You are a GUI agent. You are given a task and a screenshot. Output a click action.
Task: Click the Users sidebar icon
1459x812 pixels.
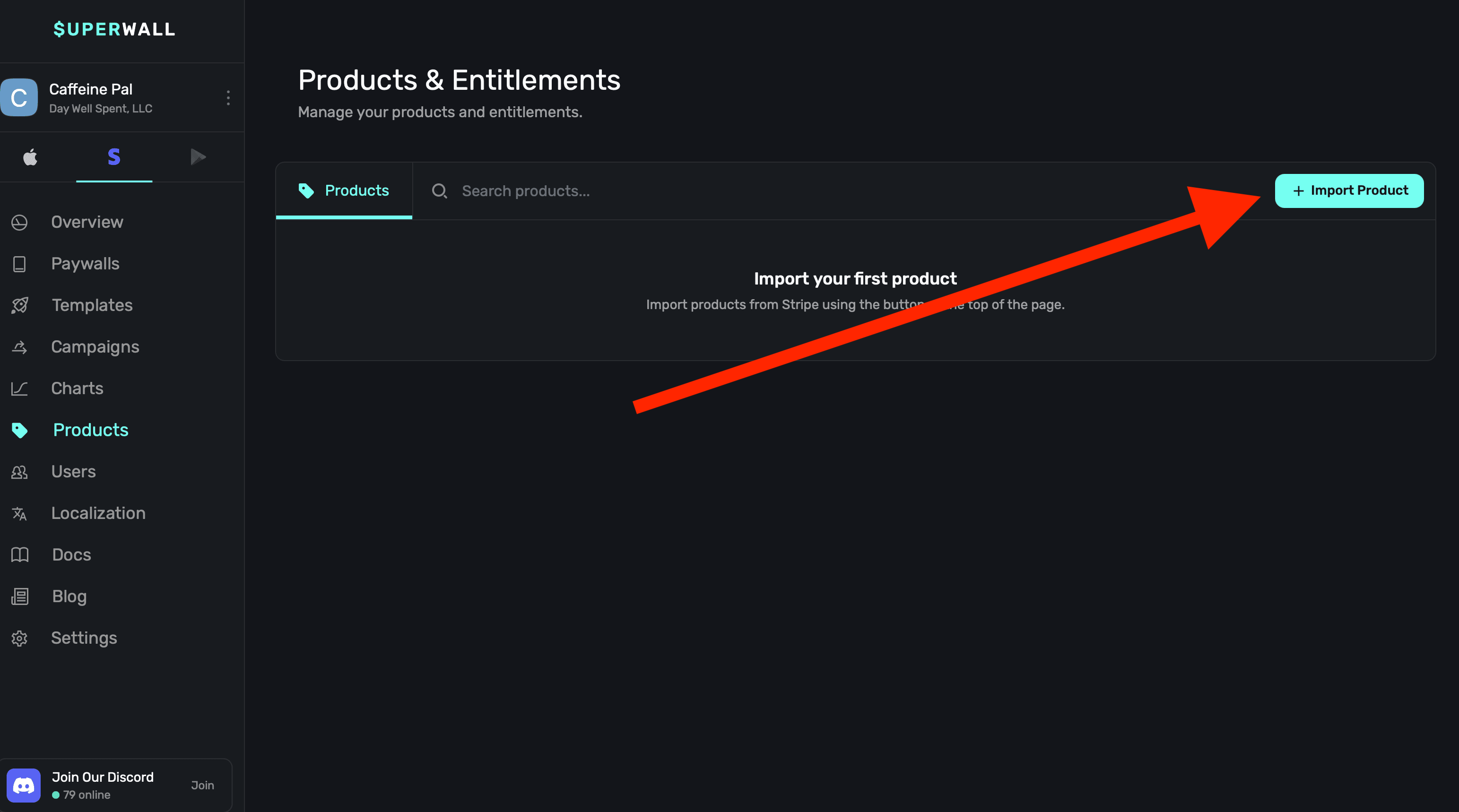20,472
